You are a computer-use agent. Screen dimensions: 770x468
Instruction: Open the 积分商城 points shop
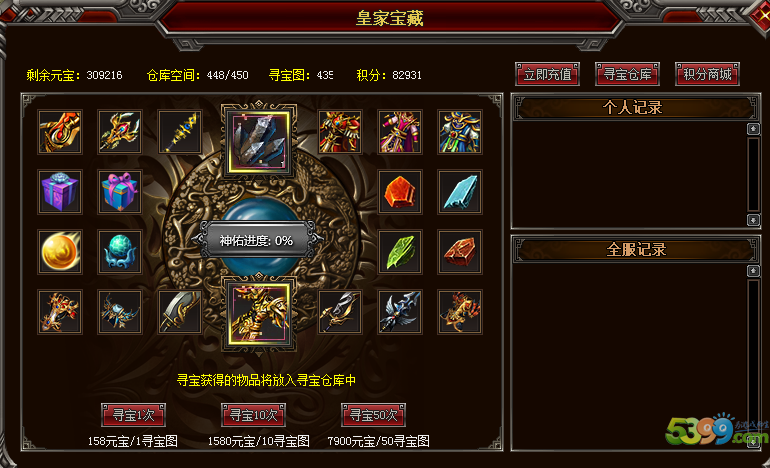pos(707,74)
